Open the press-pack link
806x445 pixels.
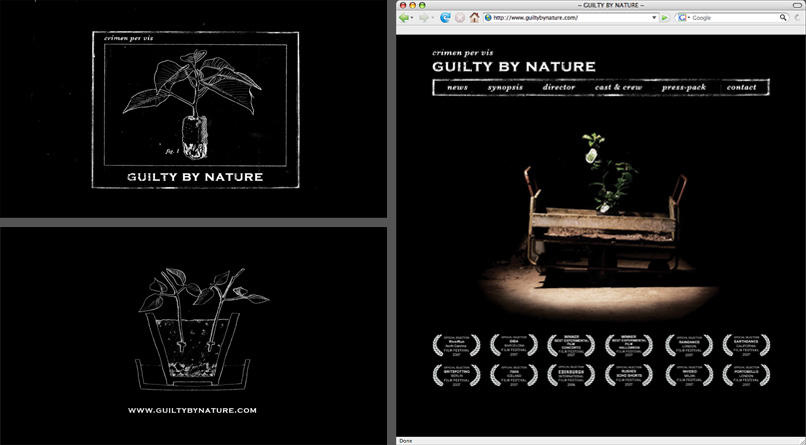click(x=683, y=88)
